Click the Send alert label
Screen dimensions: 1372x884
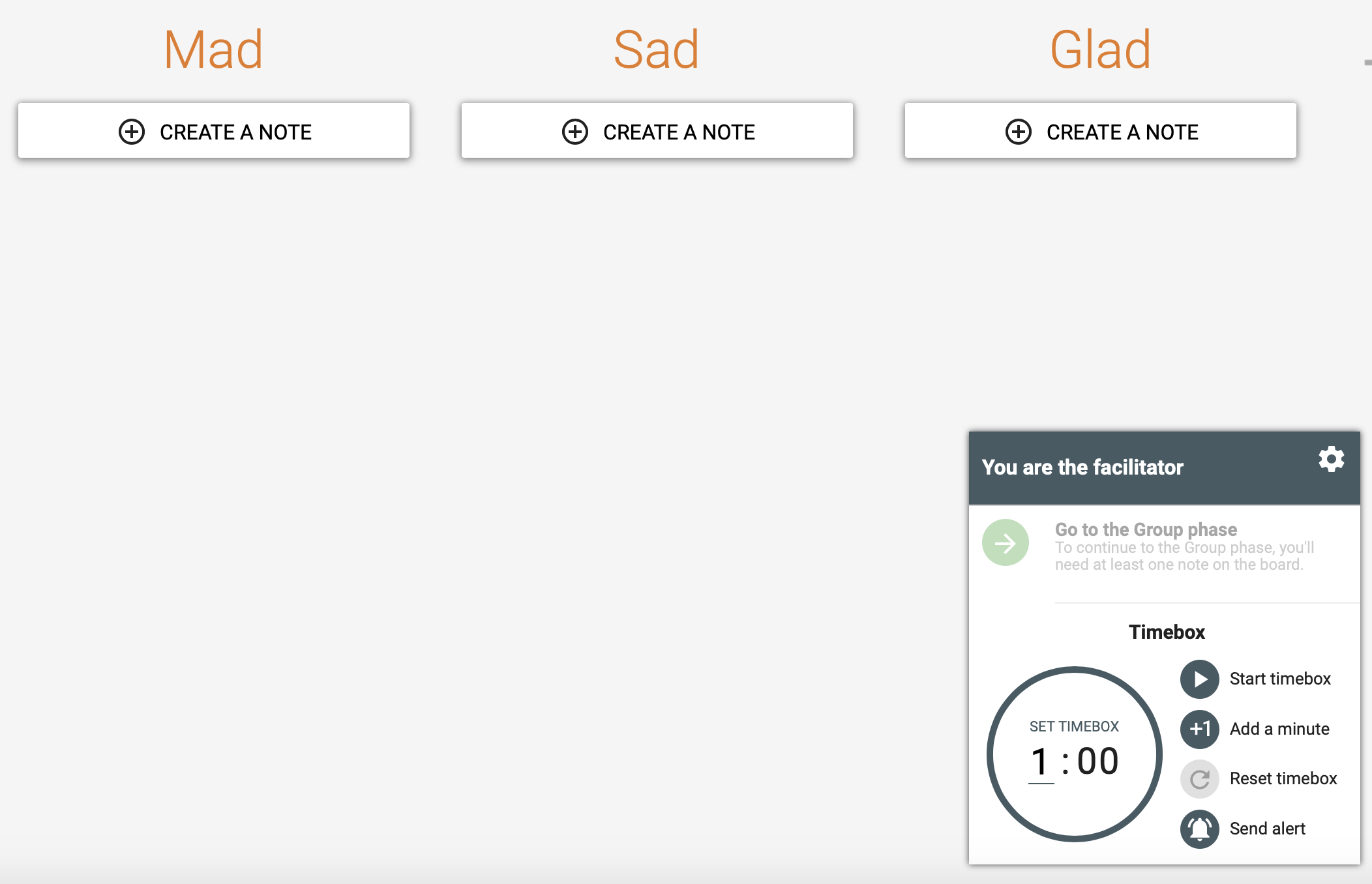[1268, 829]
